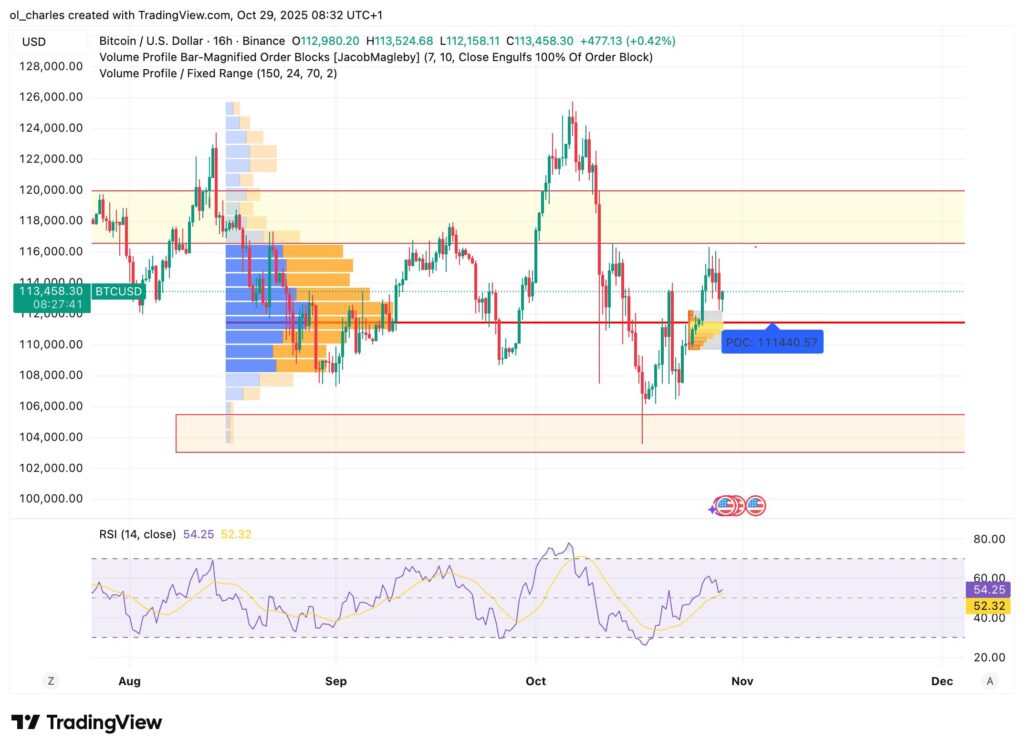Click the Oct label on the time axis
Image resolution: width=1024 pixels, height=751 pixels.
click(x=535, y=680)
